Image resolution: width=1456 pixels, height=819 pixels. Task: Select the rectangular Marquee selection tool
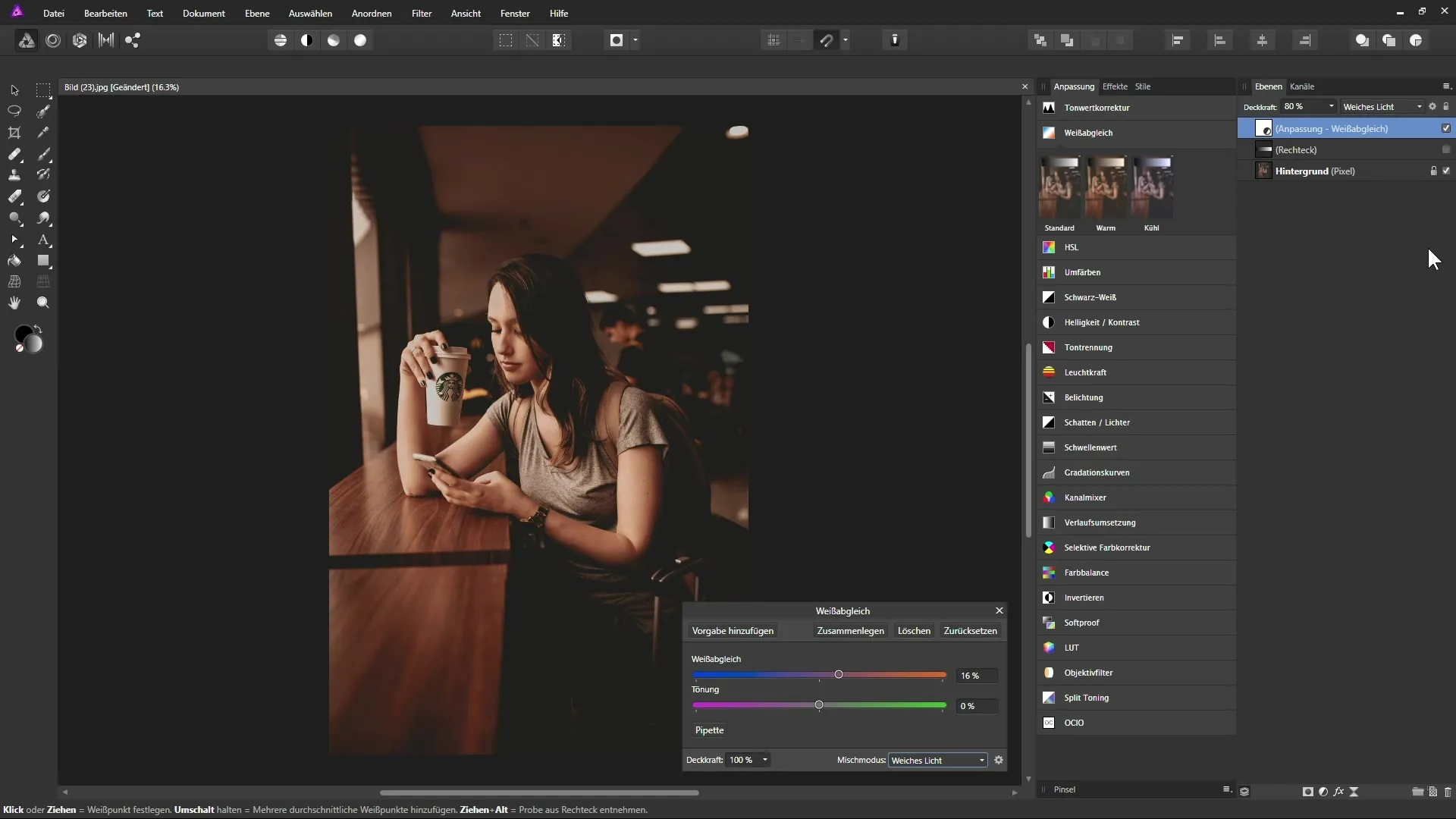click(x=43, y=89)
